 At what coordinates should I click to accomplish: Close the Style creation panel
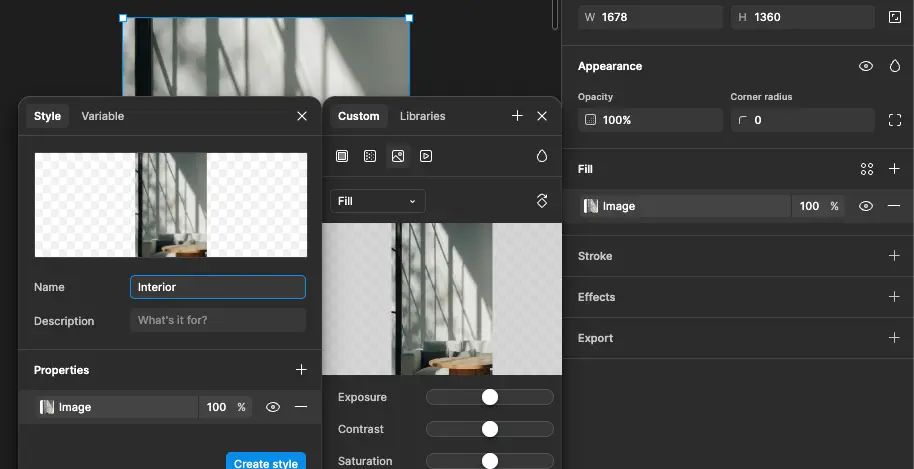point(302,116)
